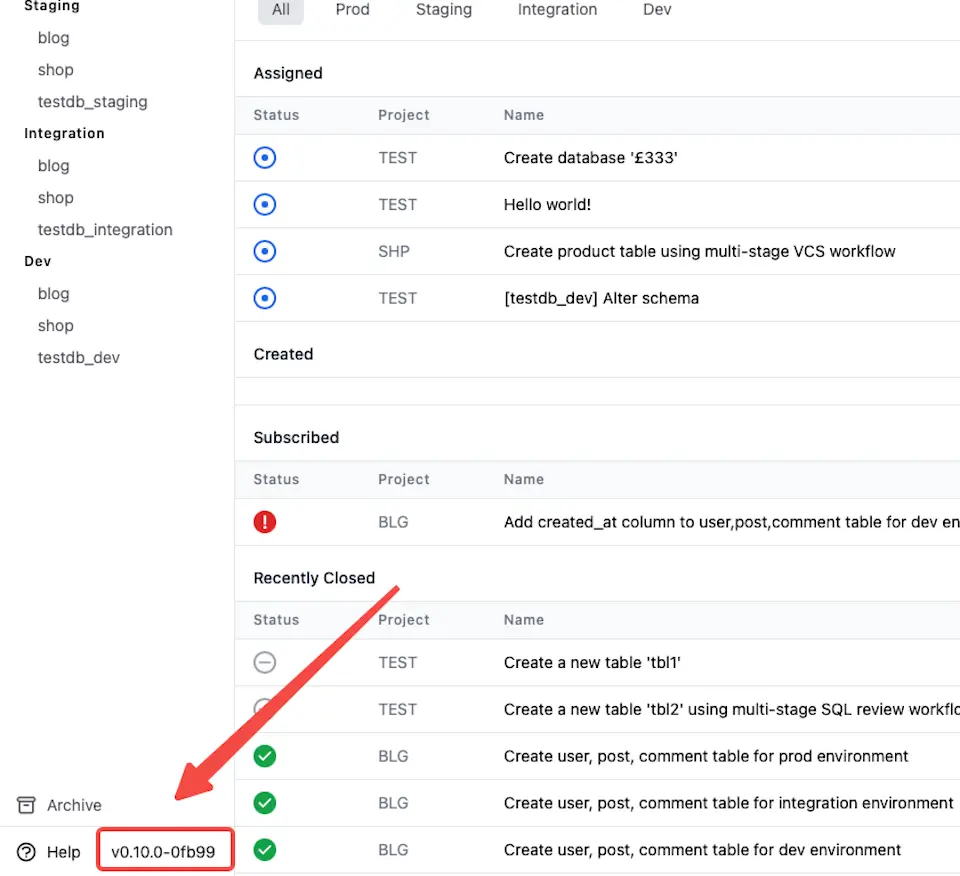
Task: Click status icon for Create database '£333'
Action: (x=265, y=158)
